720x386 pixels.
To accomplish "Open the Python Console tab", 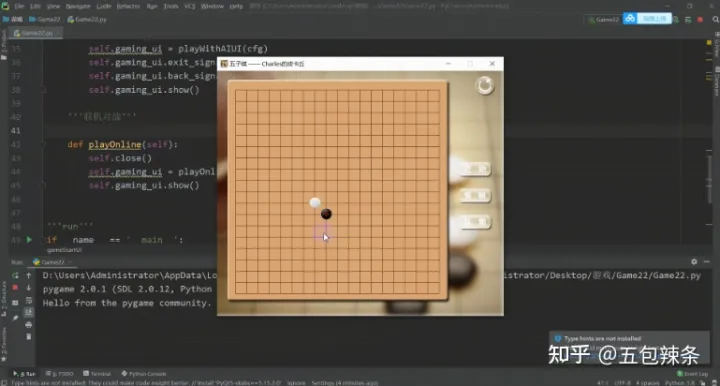I will 144,374.
